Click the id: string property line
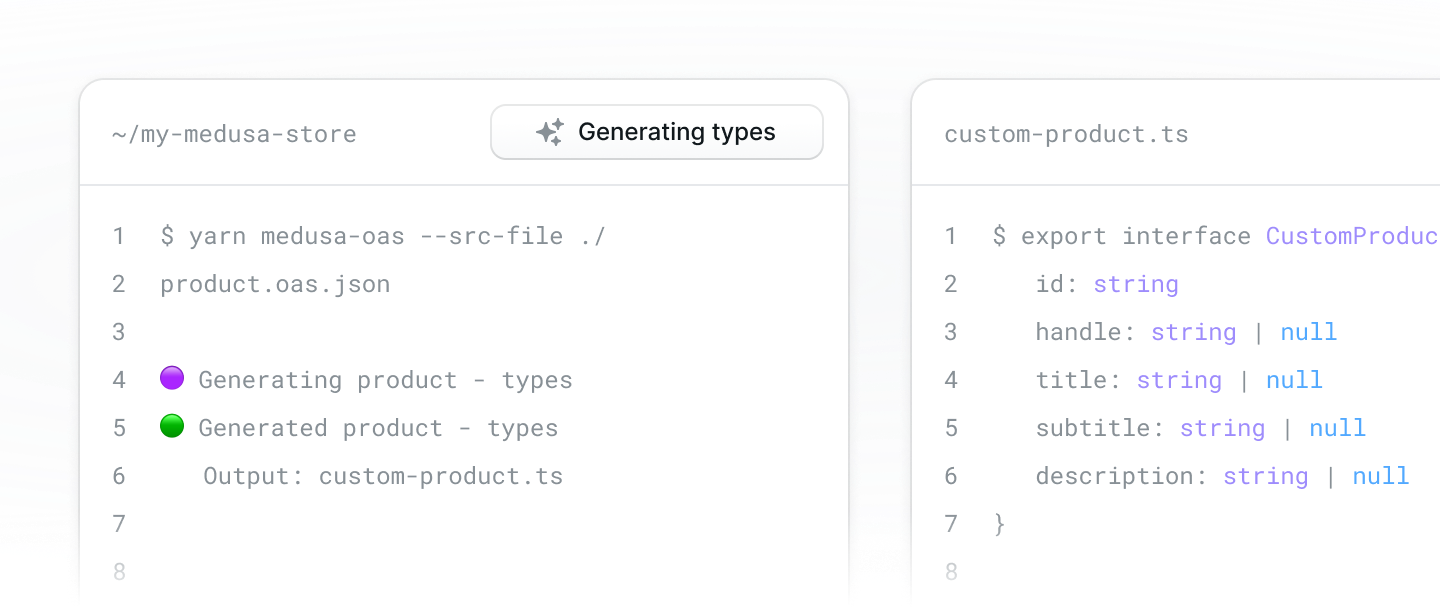Screen dimensions: 1440x608 [x=1107, y=284]
